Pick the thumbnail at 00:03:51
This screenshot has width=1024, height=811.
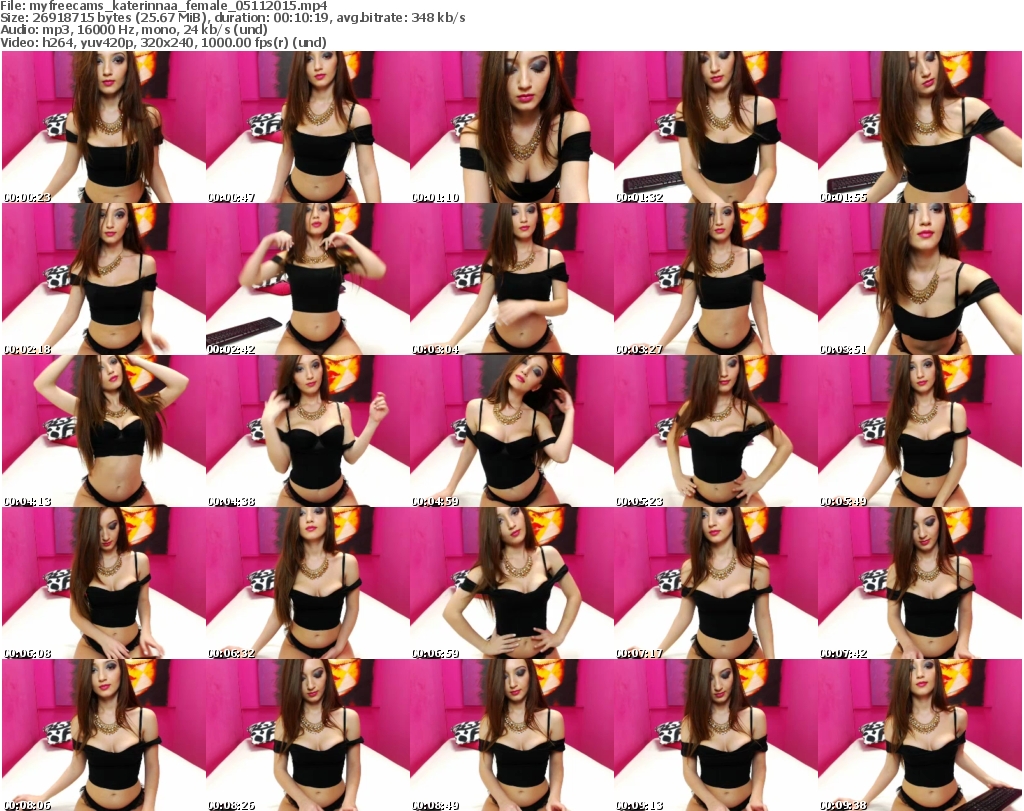919,279
